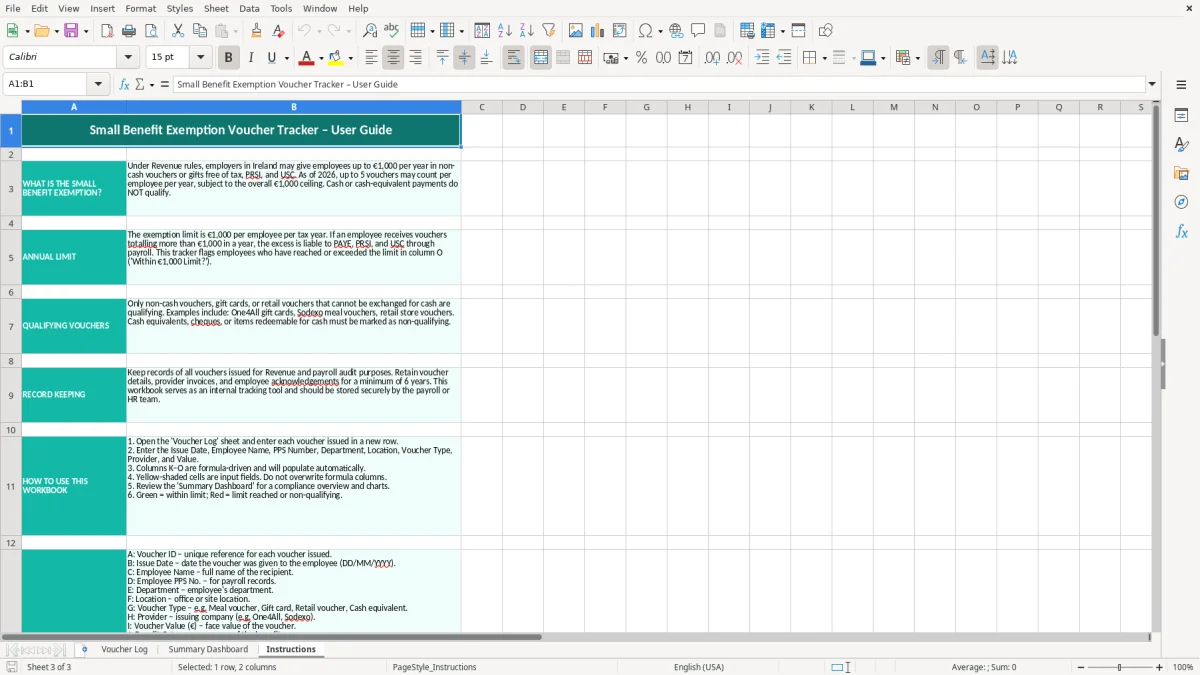Select column C header

tap(481, 107)
